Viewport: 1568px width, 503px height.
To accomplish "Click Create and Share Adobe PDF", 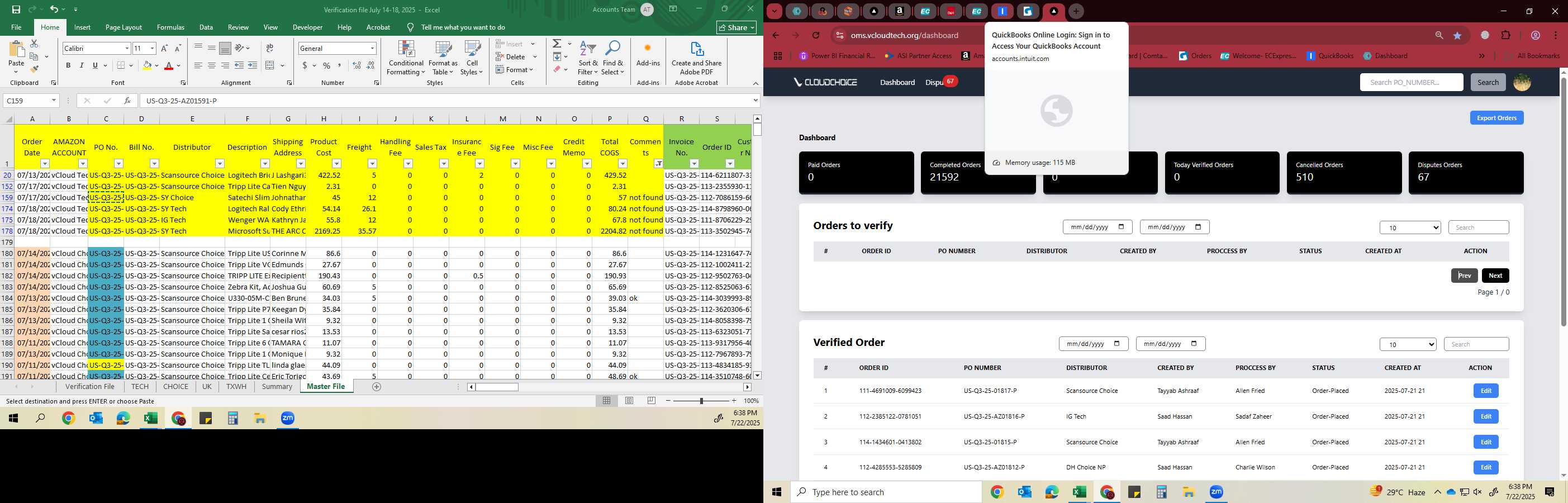I will pos(696,59).
